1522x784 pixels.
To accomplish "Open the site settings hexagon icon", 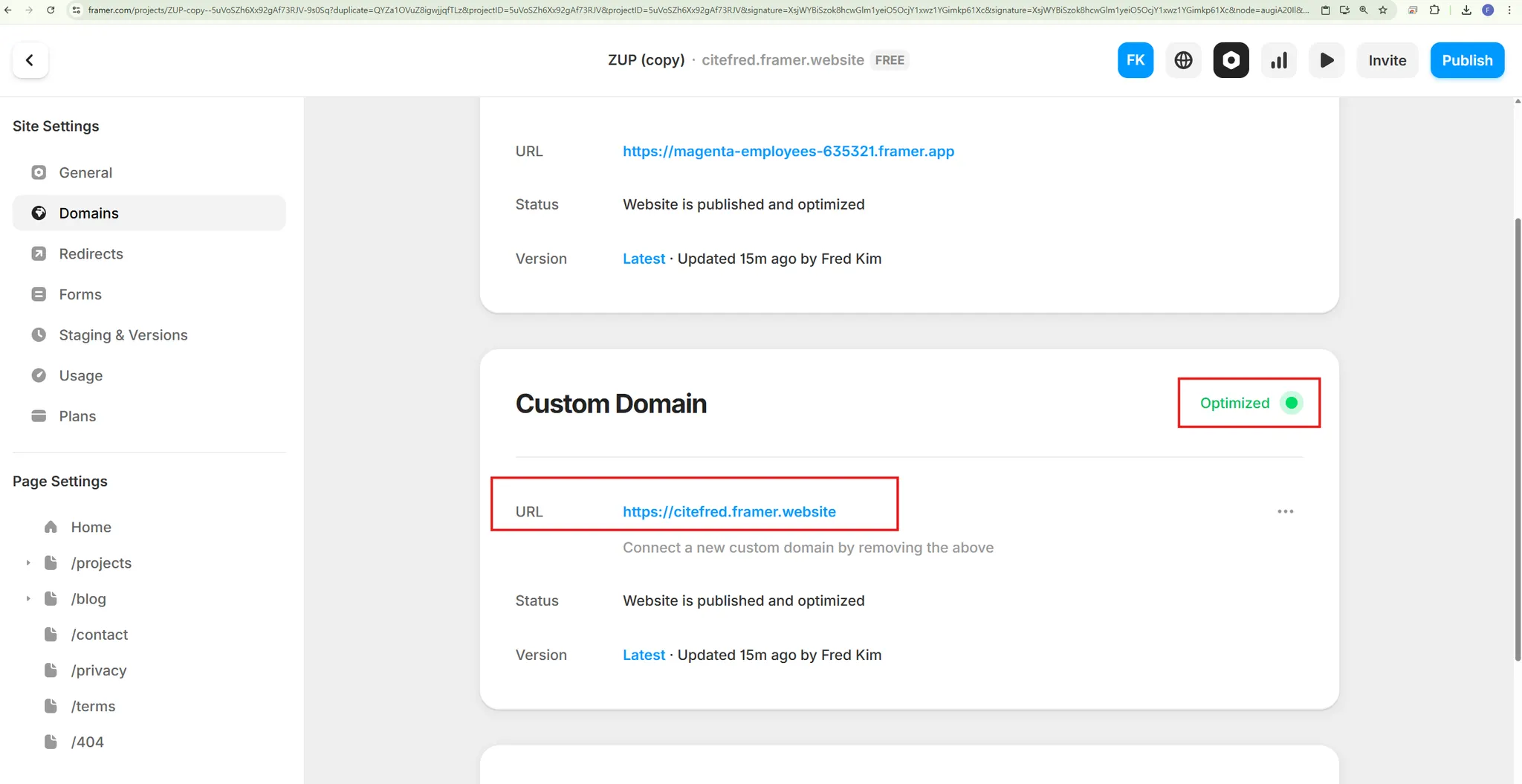I will (x=1231, y=60).
